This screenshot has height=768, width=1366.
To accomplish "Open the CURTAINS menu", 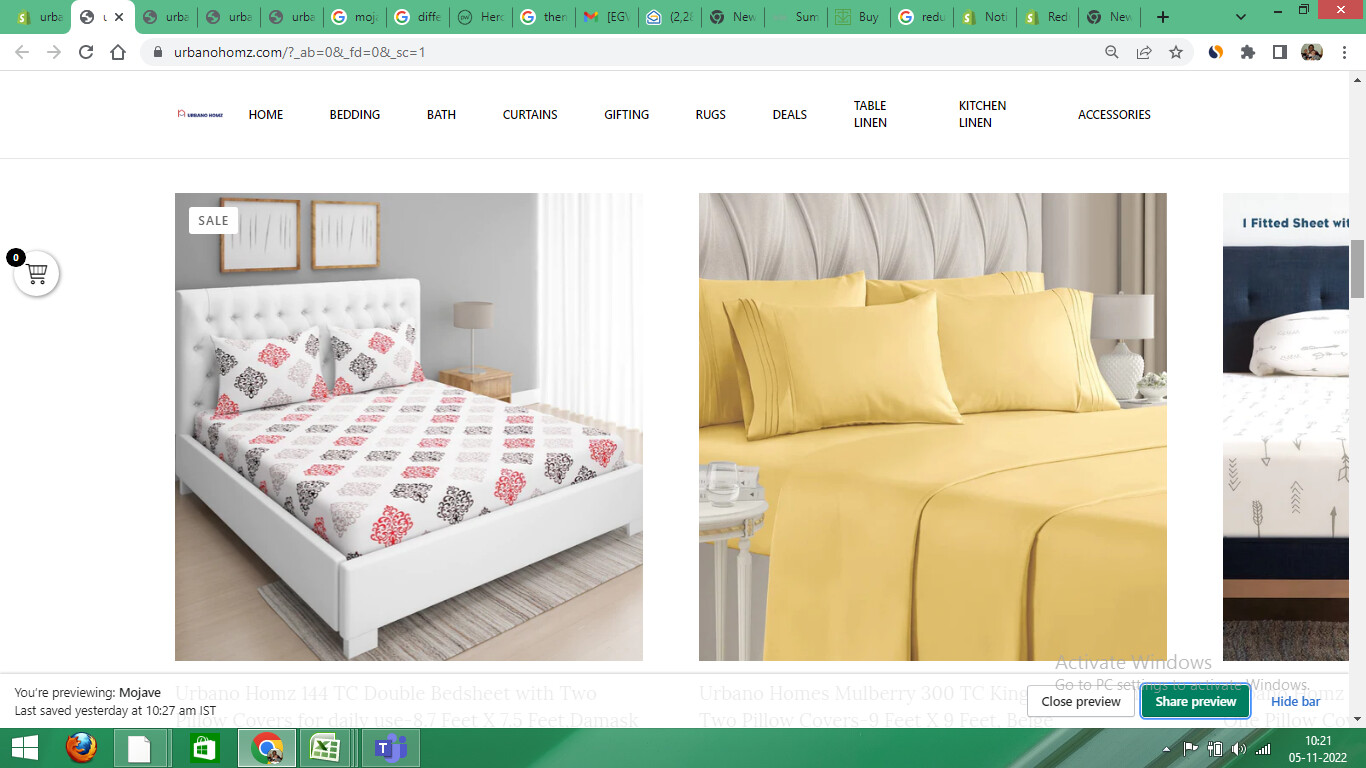I will click(x=530, y=115).
